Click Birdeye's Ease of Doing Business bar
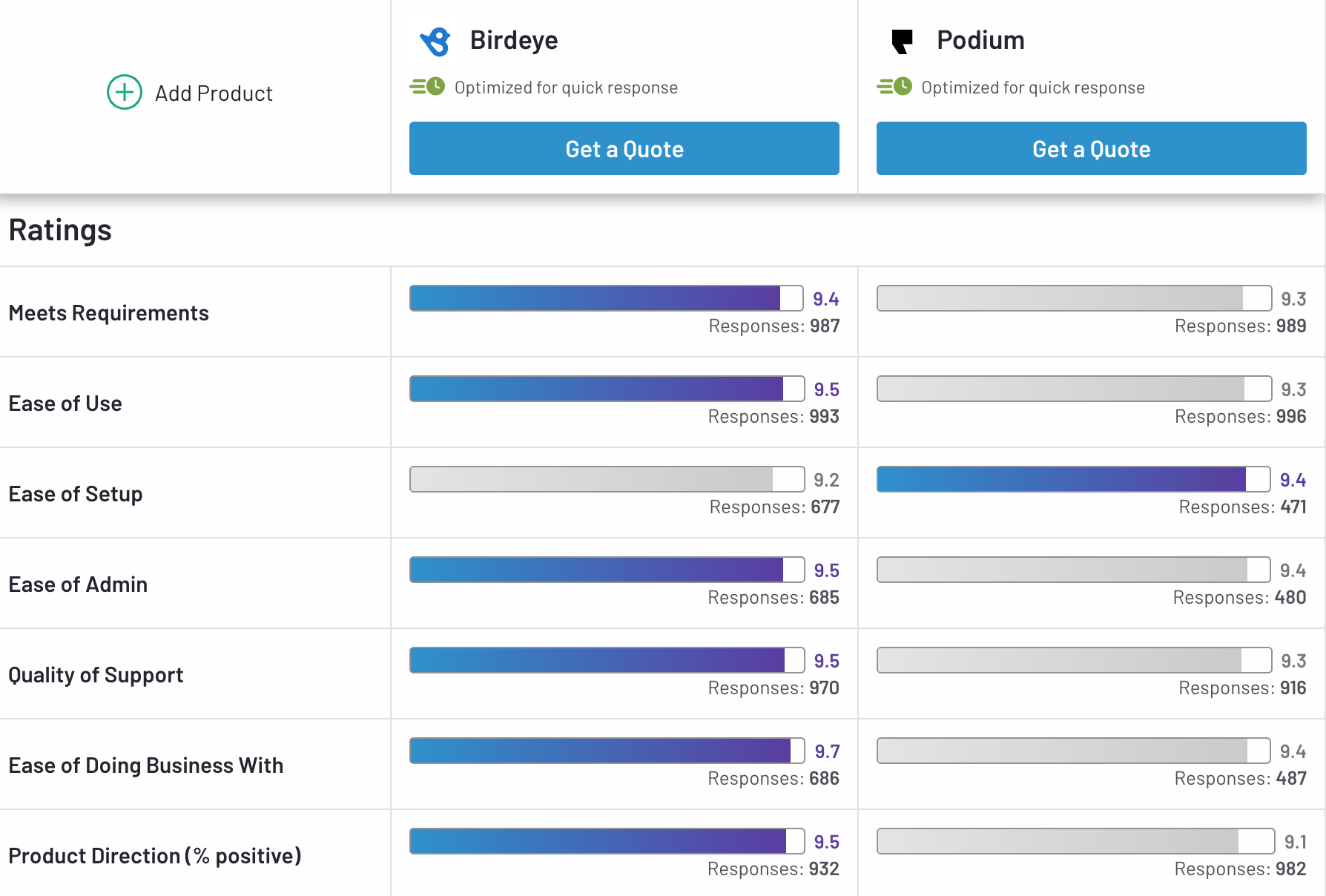The height and width of the screenshot is (896, 1326). tap(607, 751)
